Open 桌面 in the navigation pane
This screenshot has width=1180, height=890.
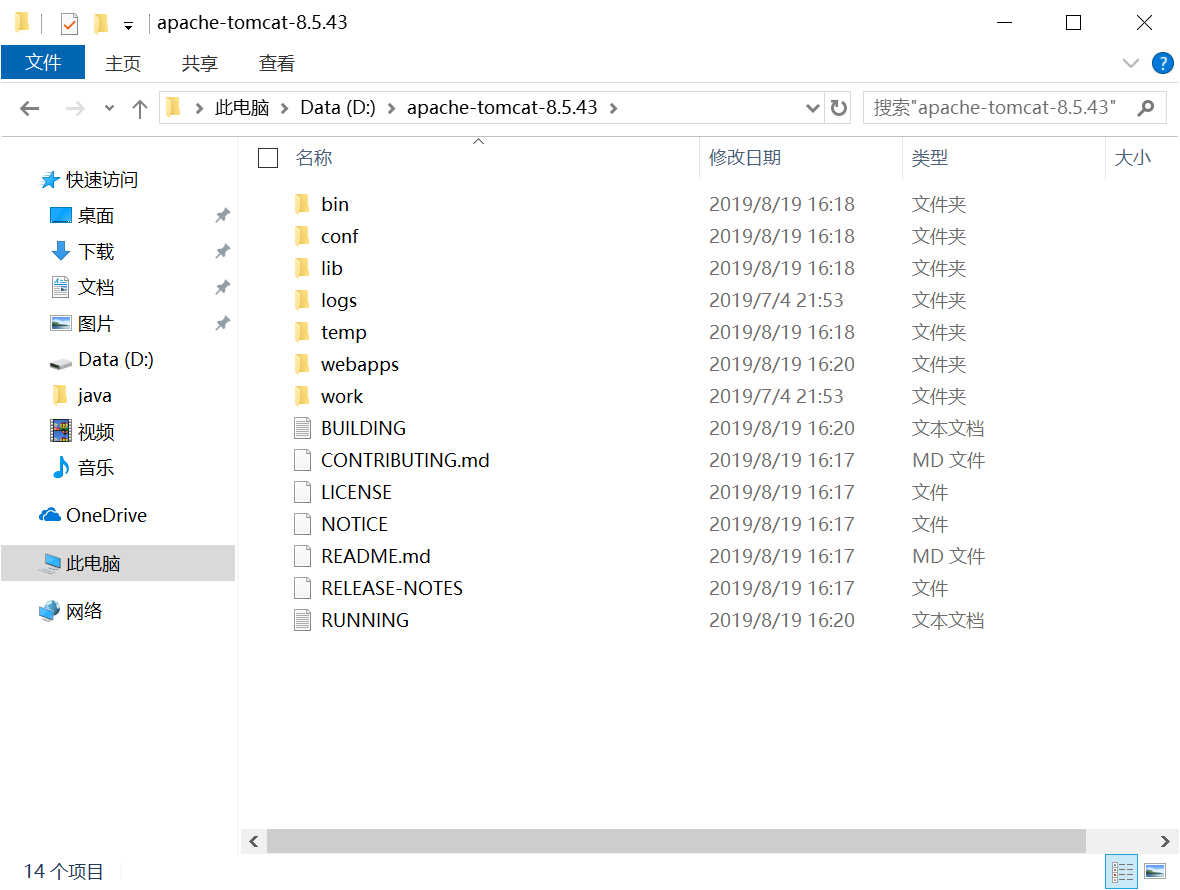pos(96,216)
